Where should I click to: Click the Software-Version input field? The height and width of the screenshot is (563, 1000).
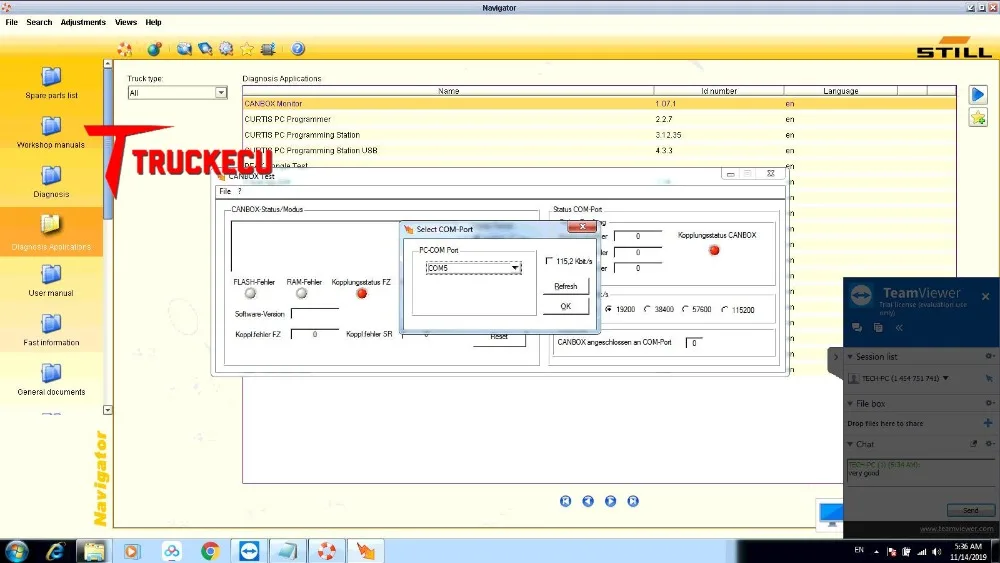315,314
